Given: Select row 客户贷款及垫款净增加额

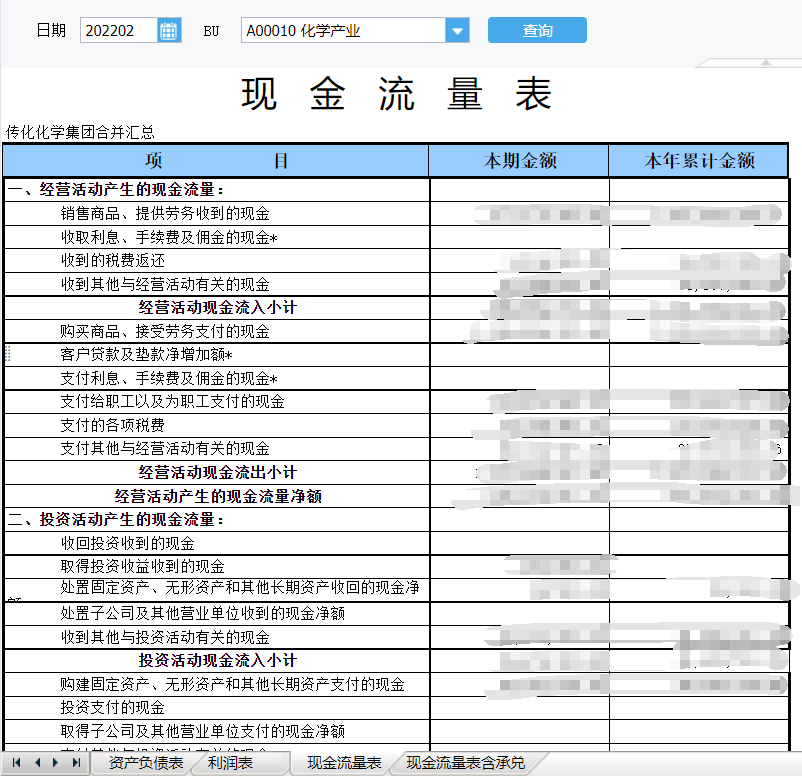Looking at the screenshot, I should 396,354.
